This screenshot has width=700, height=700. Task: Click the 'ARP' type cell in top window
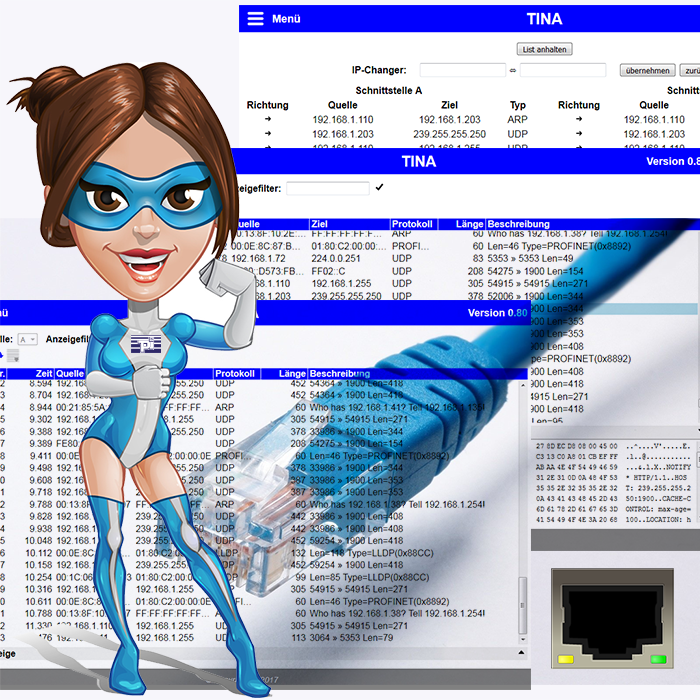pos(517,120)
